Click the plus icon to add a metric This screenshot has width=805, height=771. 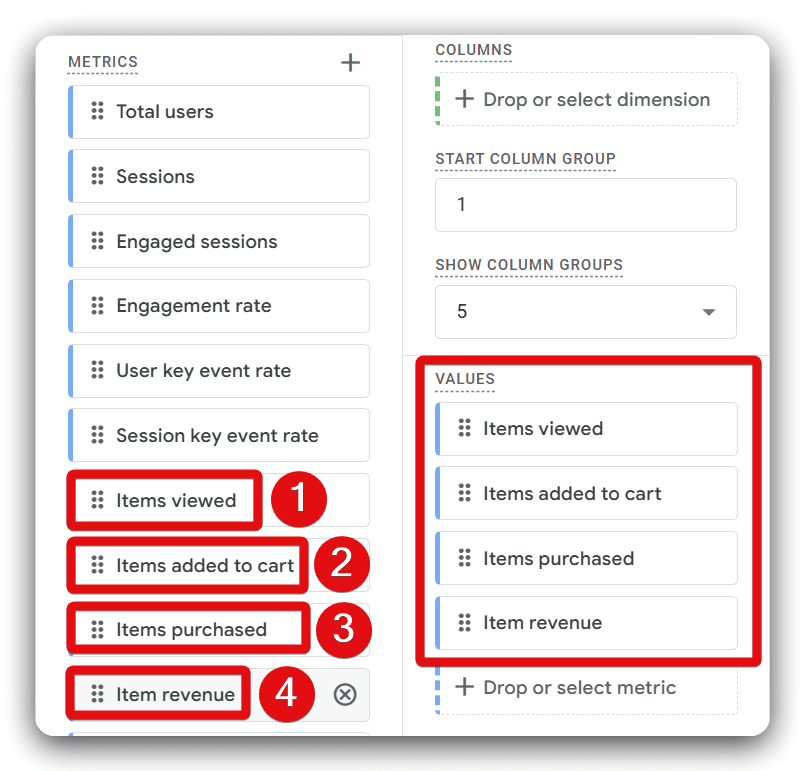(350, 62)
